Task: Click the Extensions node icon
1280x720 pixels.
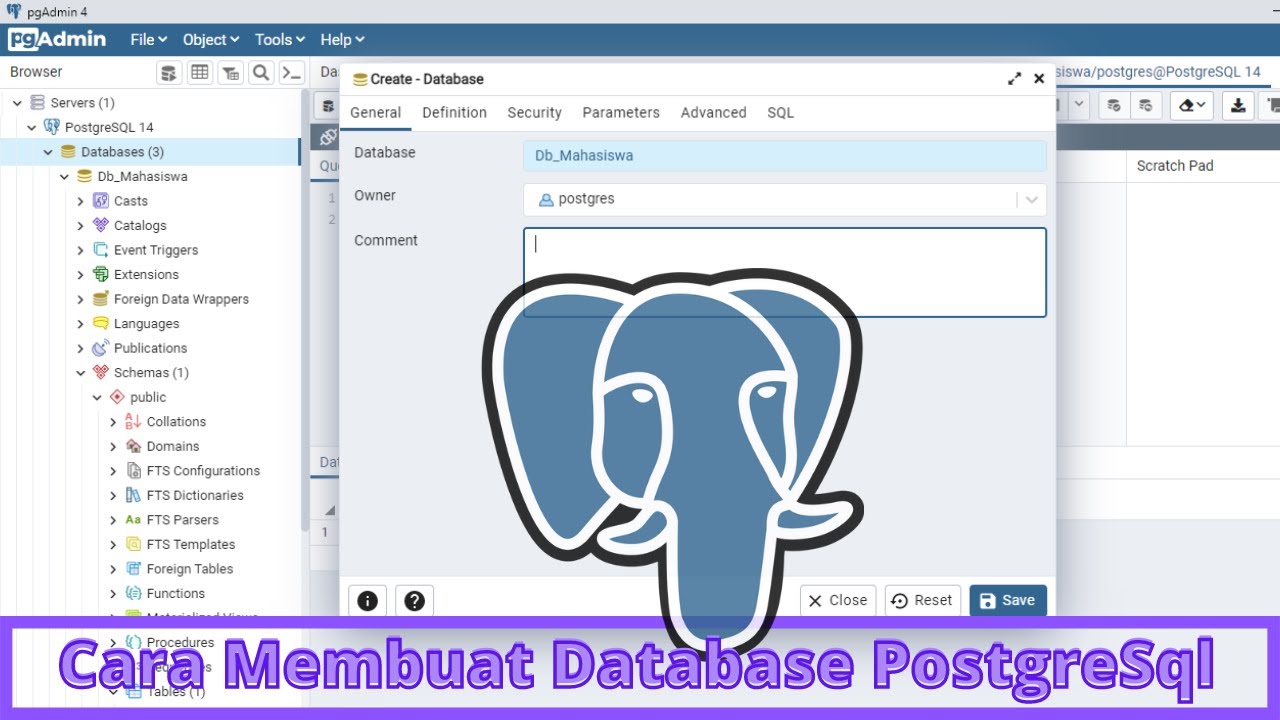Action: (100, 274)
